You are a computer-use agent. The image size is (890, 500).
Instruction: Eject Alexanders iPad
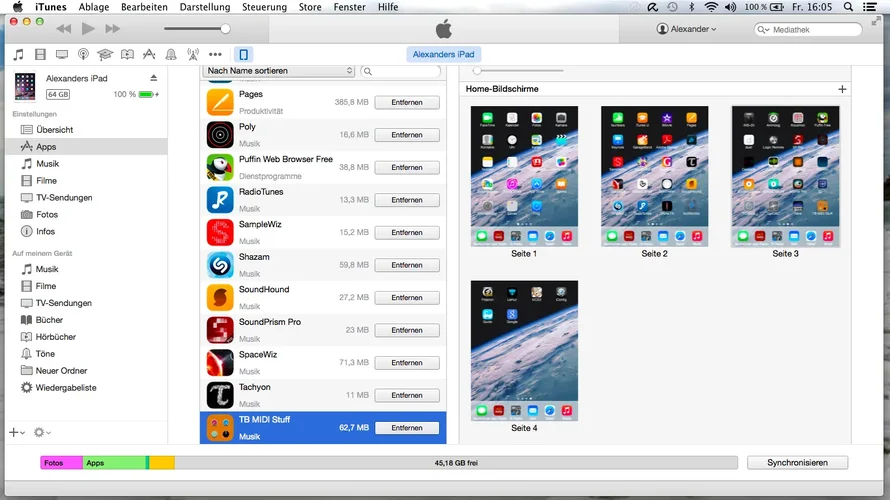point(153,78)
